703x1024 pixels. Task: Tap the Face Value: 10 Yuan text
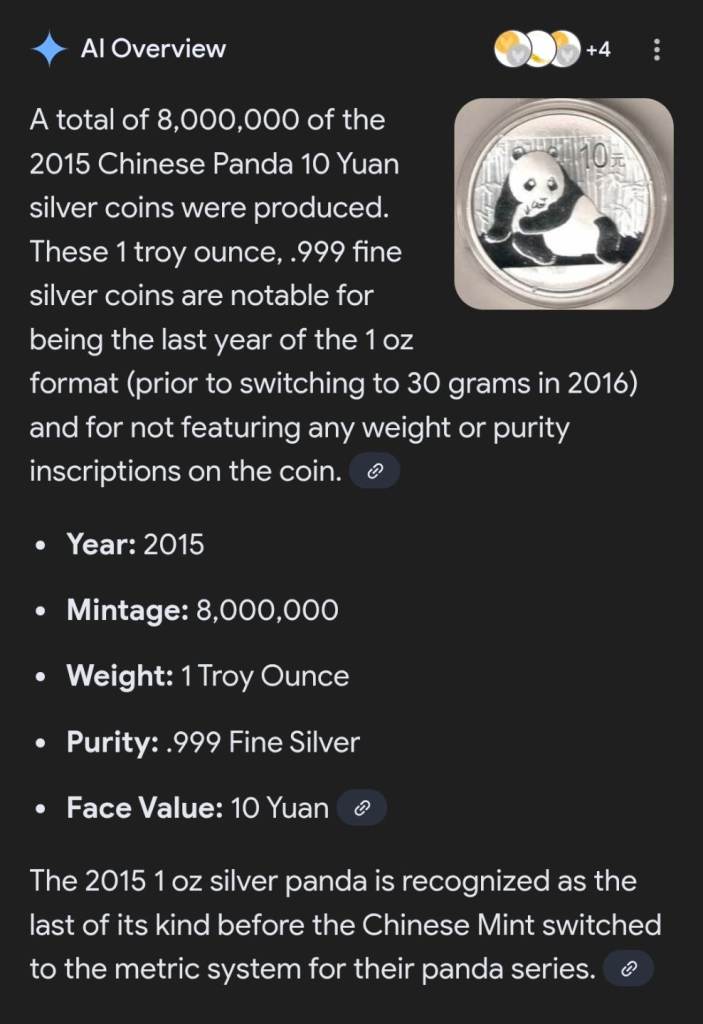click(x=197, y=808)
